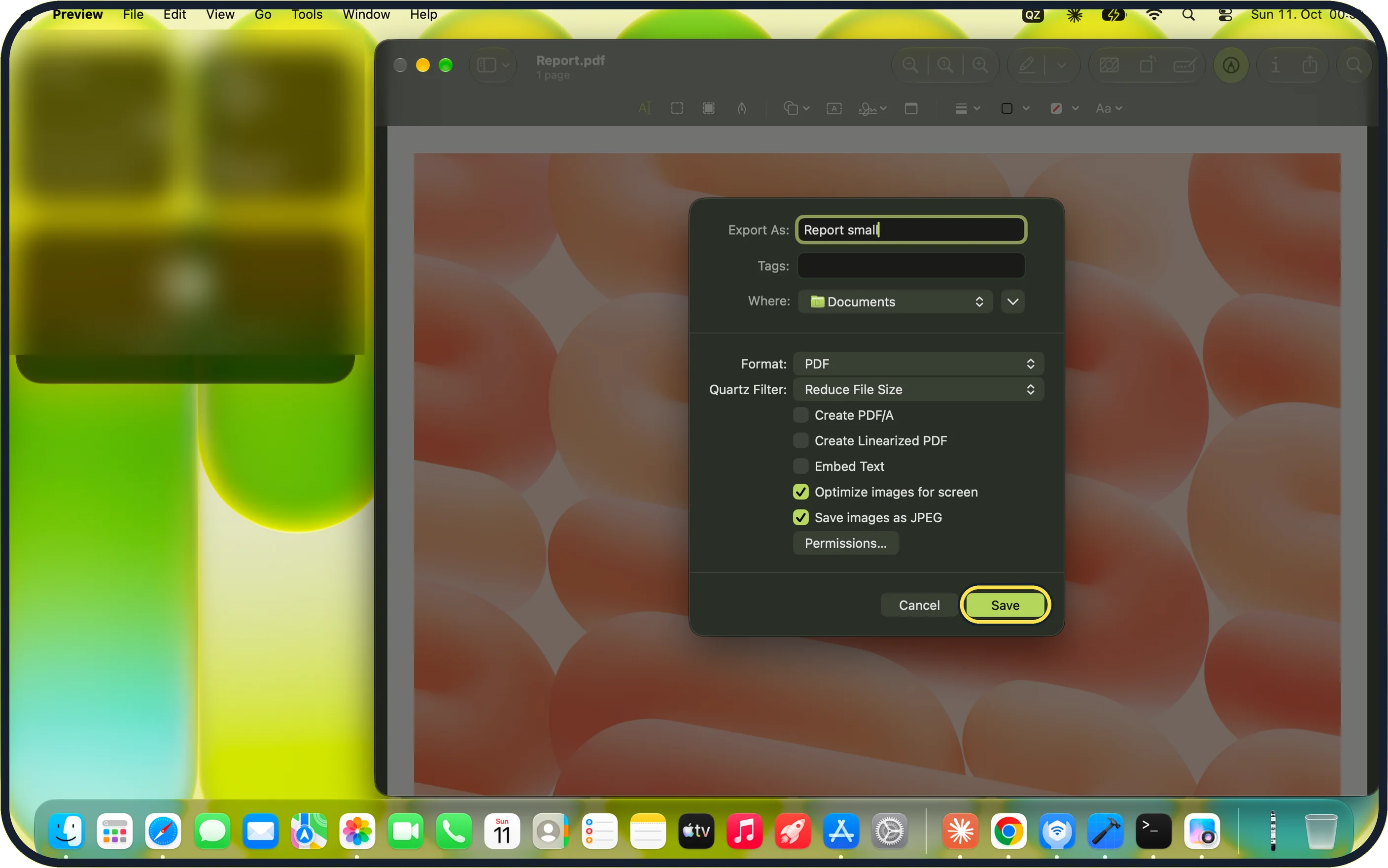Open the Where Documents location popup
The height and width of the screenshot is (868, 1388).
coord(895,301)
